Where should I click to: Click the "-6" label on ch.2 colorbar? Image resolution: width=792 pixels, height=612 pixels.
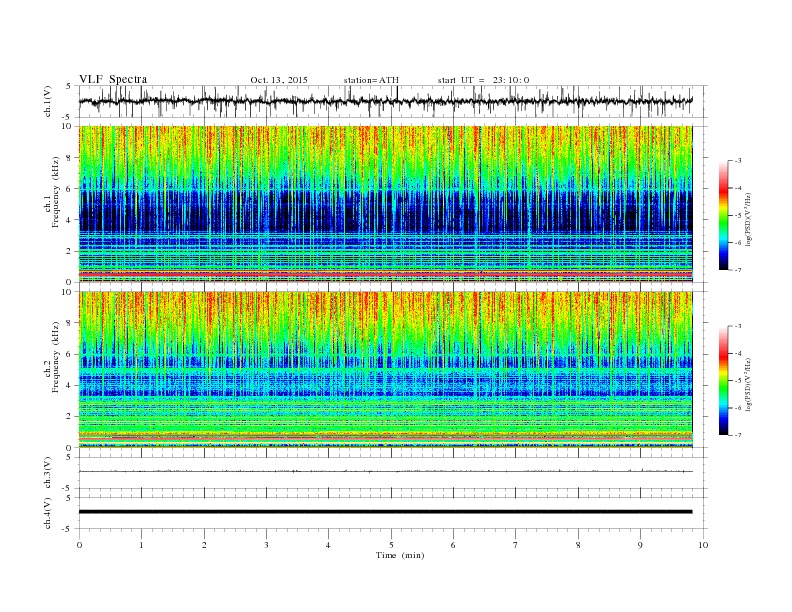point(738,408)
